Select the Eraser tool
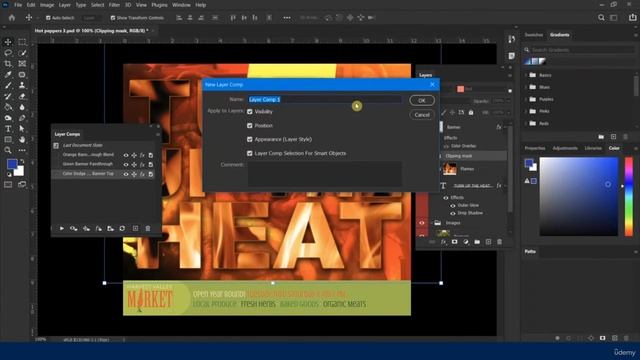 pyautogui.click(x=22, y=96)
